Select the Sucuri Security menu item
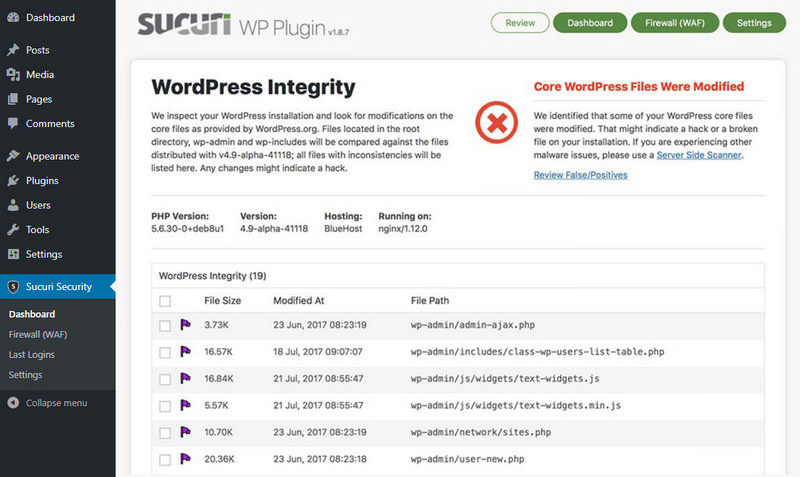The height and width of the screenshot is (477, 800). (x=58, y=287)
